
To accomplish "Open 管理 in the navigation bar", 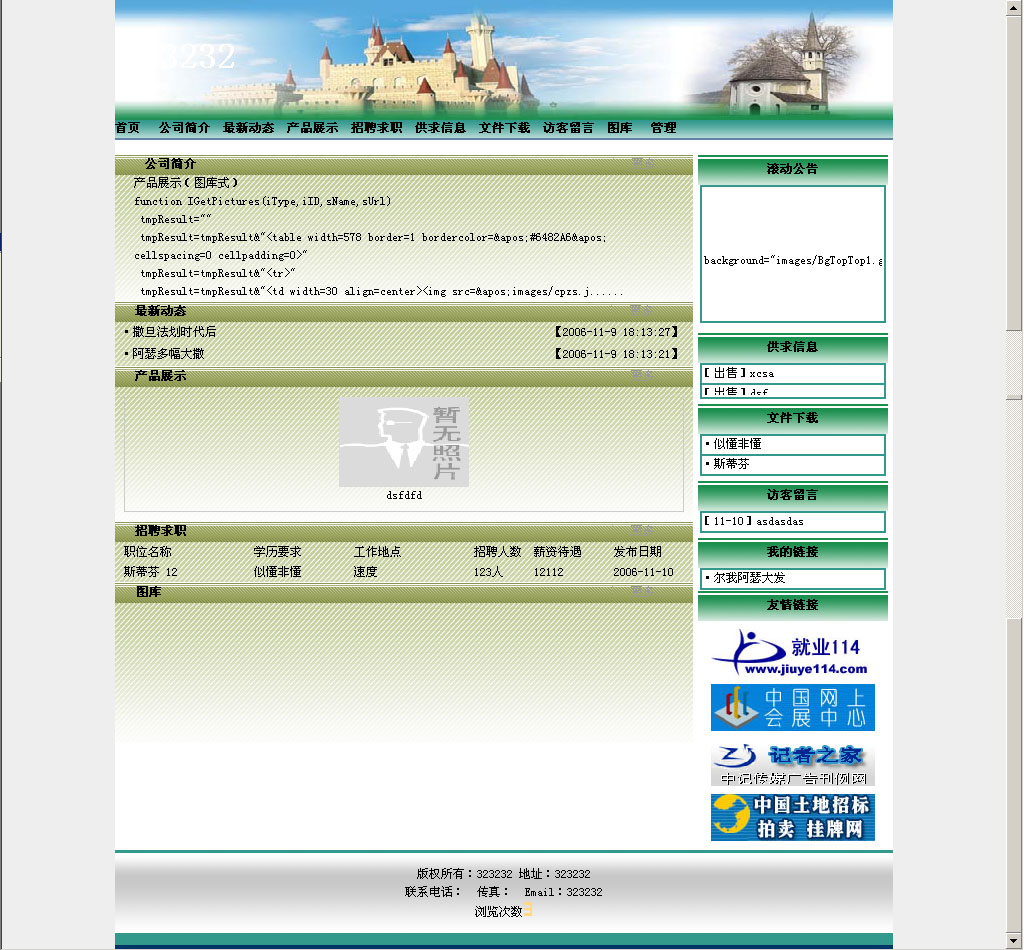I will click(663, 128).
